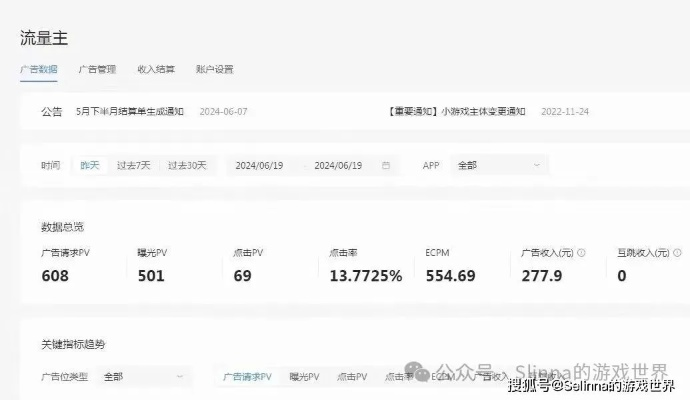Click the 广告请求PV value 608
Screen dimensions: 690x400
[55, 276]
